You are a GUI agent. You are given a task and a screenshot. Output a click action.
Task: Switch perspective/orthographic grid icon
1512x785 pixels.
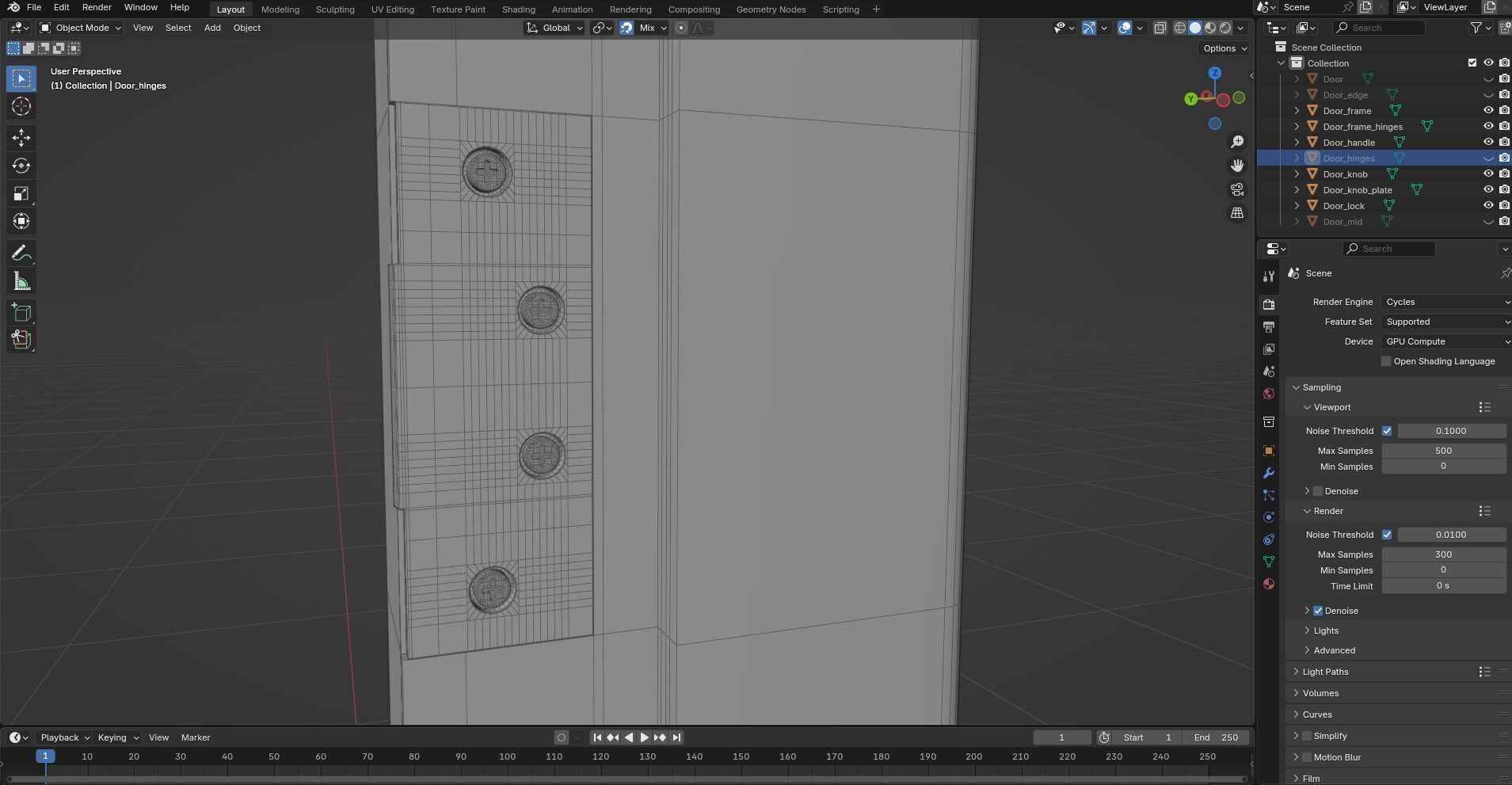pos(1237,213)
